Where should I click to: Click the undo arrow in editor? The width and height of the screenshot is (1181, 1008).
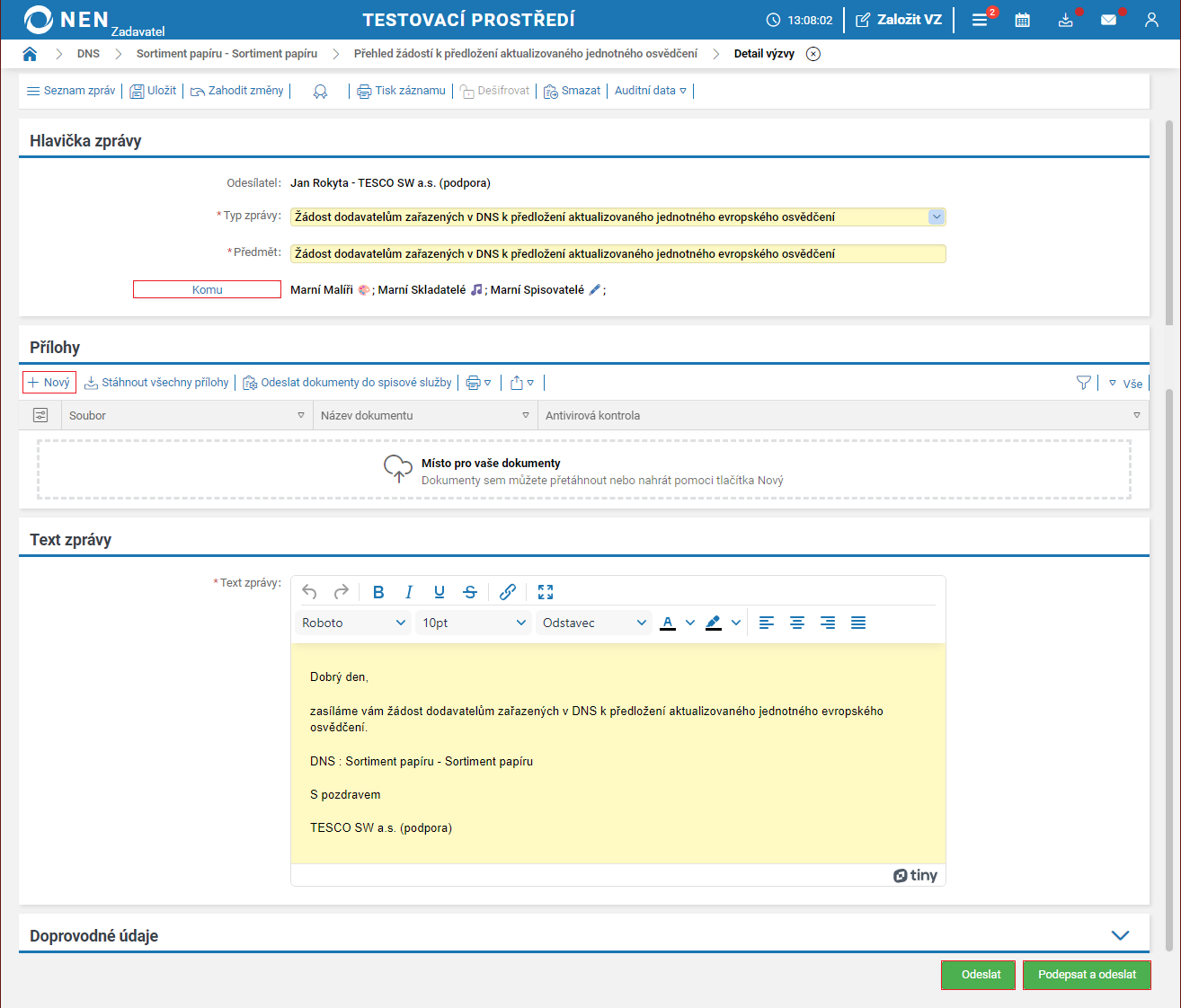pos(309,592)
